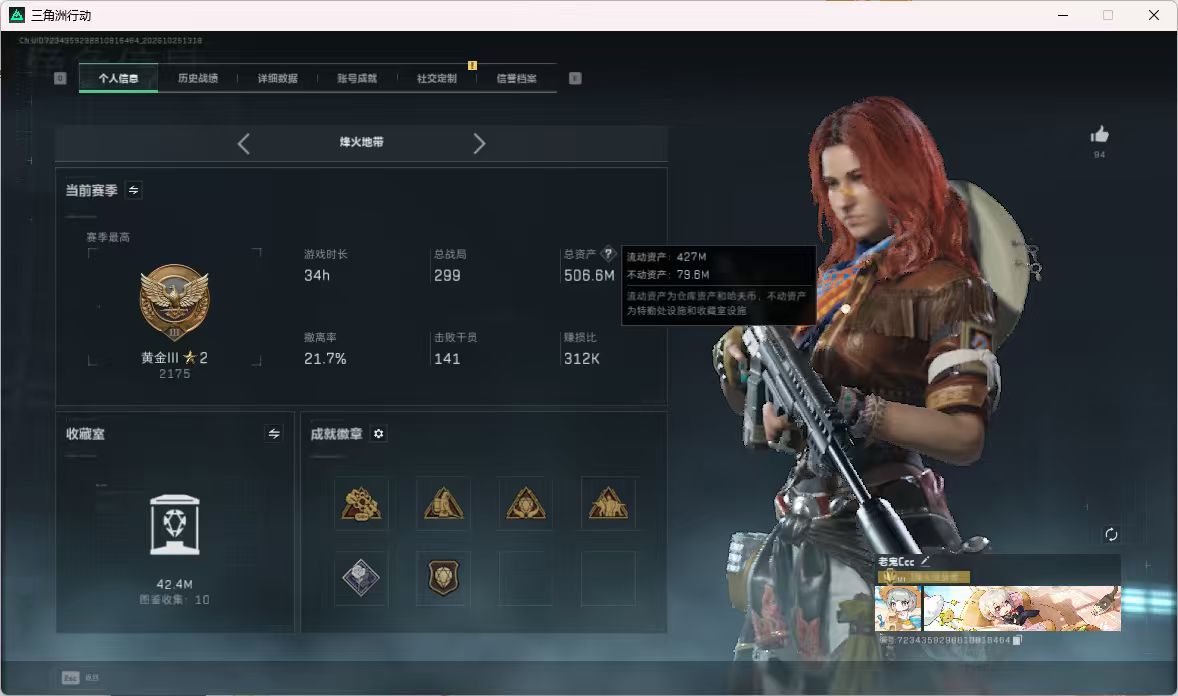Go to previous mode with left chevron
This screenshot has height=696, width=1178.
(243, 144)
